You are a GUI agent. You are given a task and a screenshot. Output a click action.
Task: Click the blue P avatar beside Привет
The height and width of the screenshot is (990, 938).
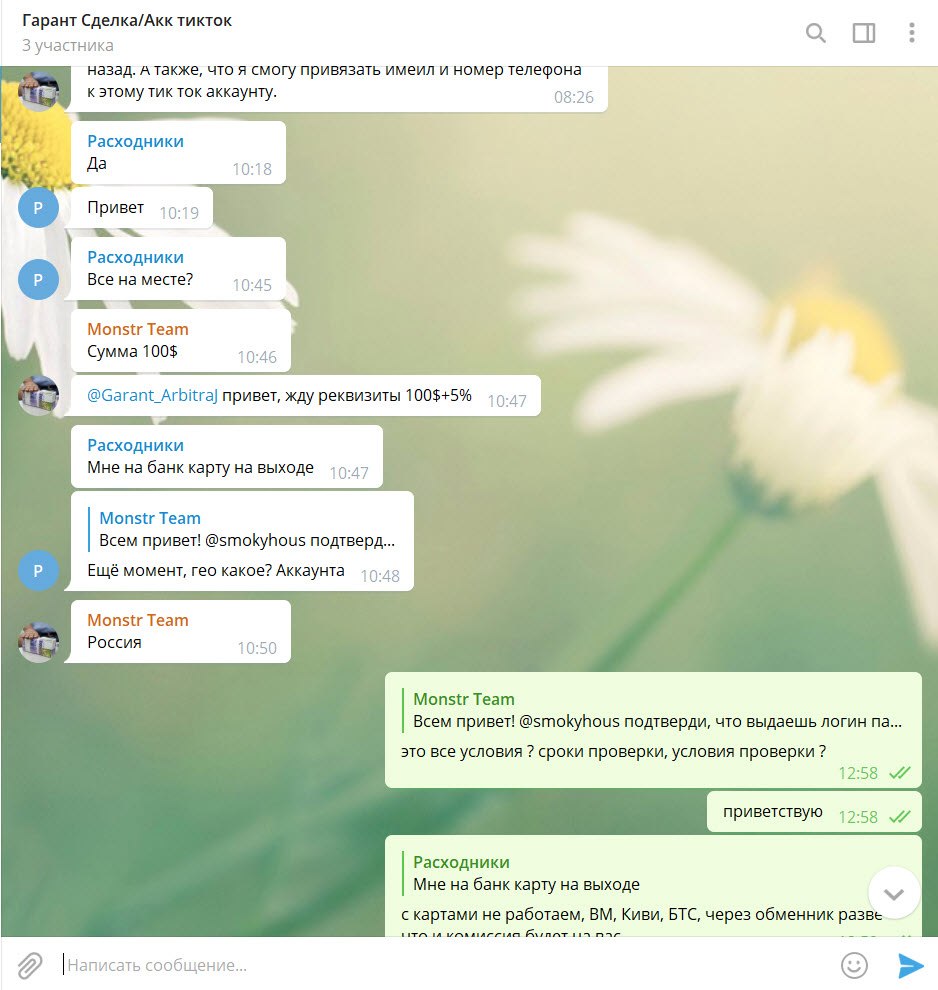pyautogui.click(x=38, y=207)
